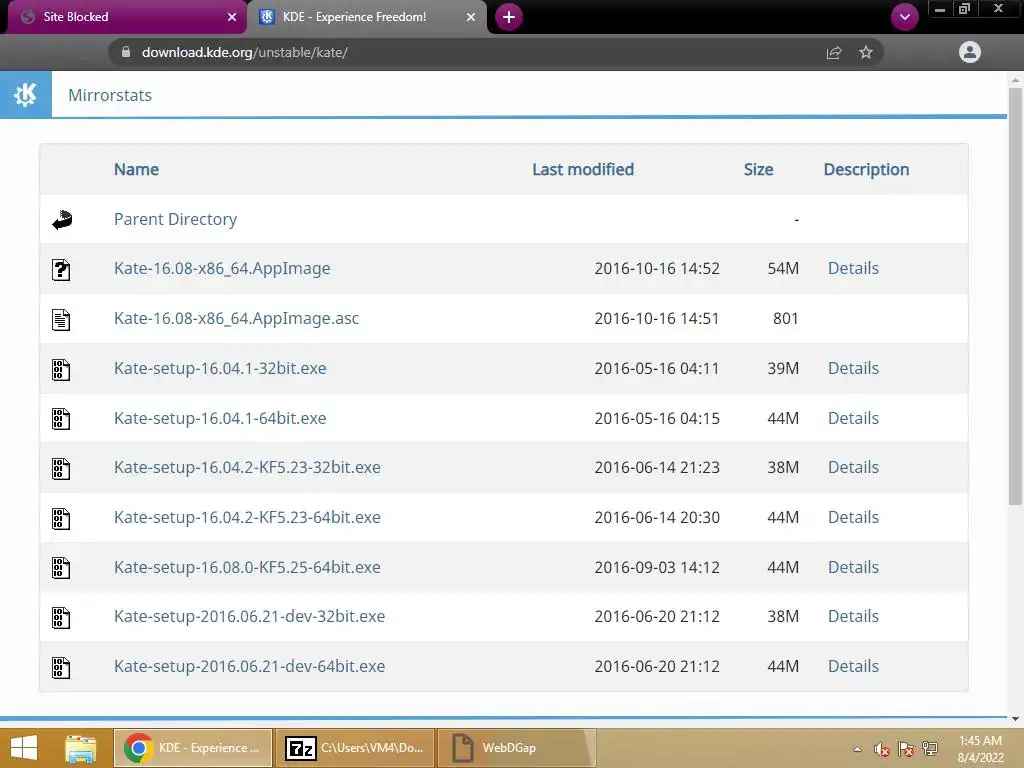The width and height of the screenshot is (1024, 768).
Task: Open Details for Kate-setup-16.04.2-KF5.23-64bit.exe
Action: (853, 517)
